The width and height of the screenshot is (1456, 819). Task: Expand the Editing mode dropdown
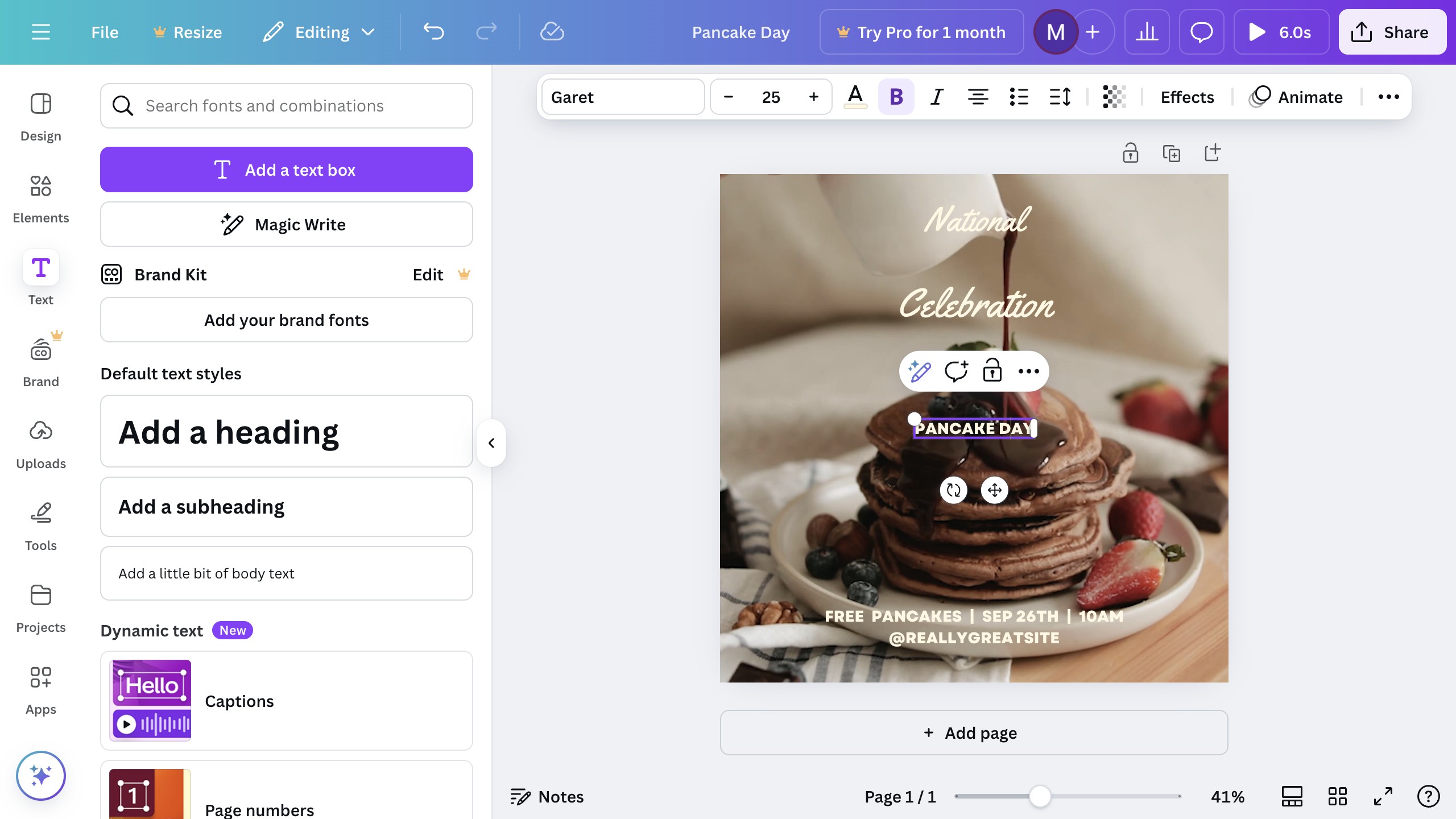(x=318, y=32)
